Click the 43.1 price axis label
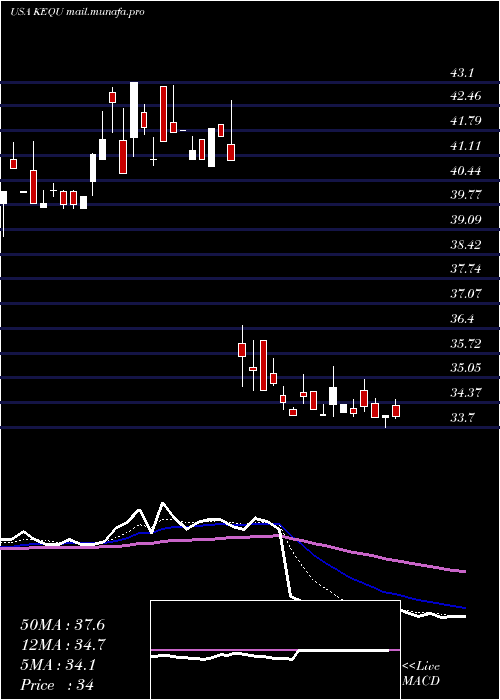The width and height of the screenshot is (500, 700). 462,73
